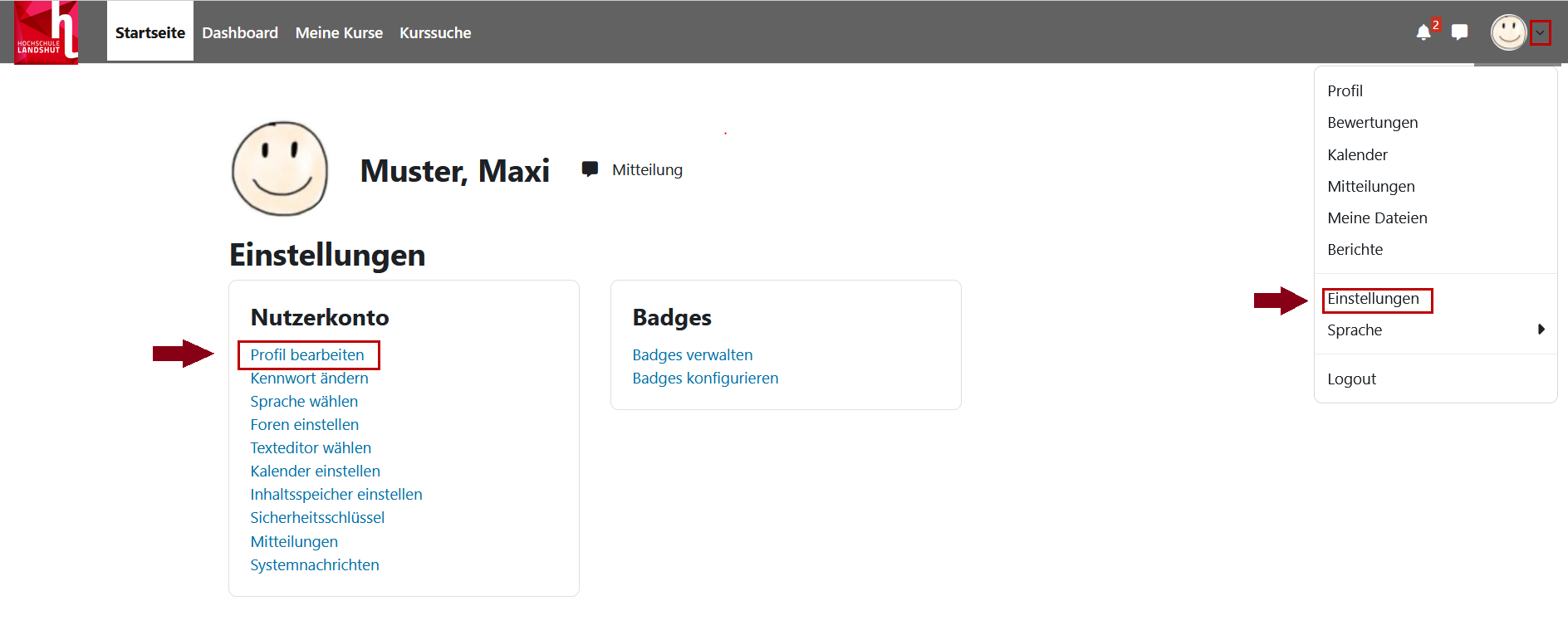Open the notifications bell icon
This screenshot has height=640, width=1568.
coord(1423,32)
